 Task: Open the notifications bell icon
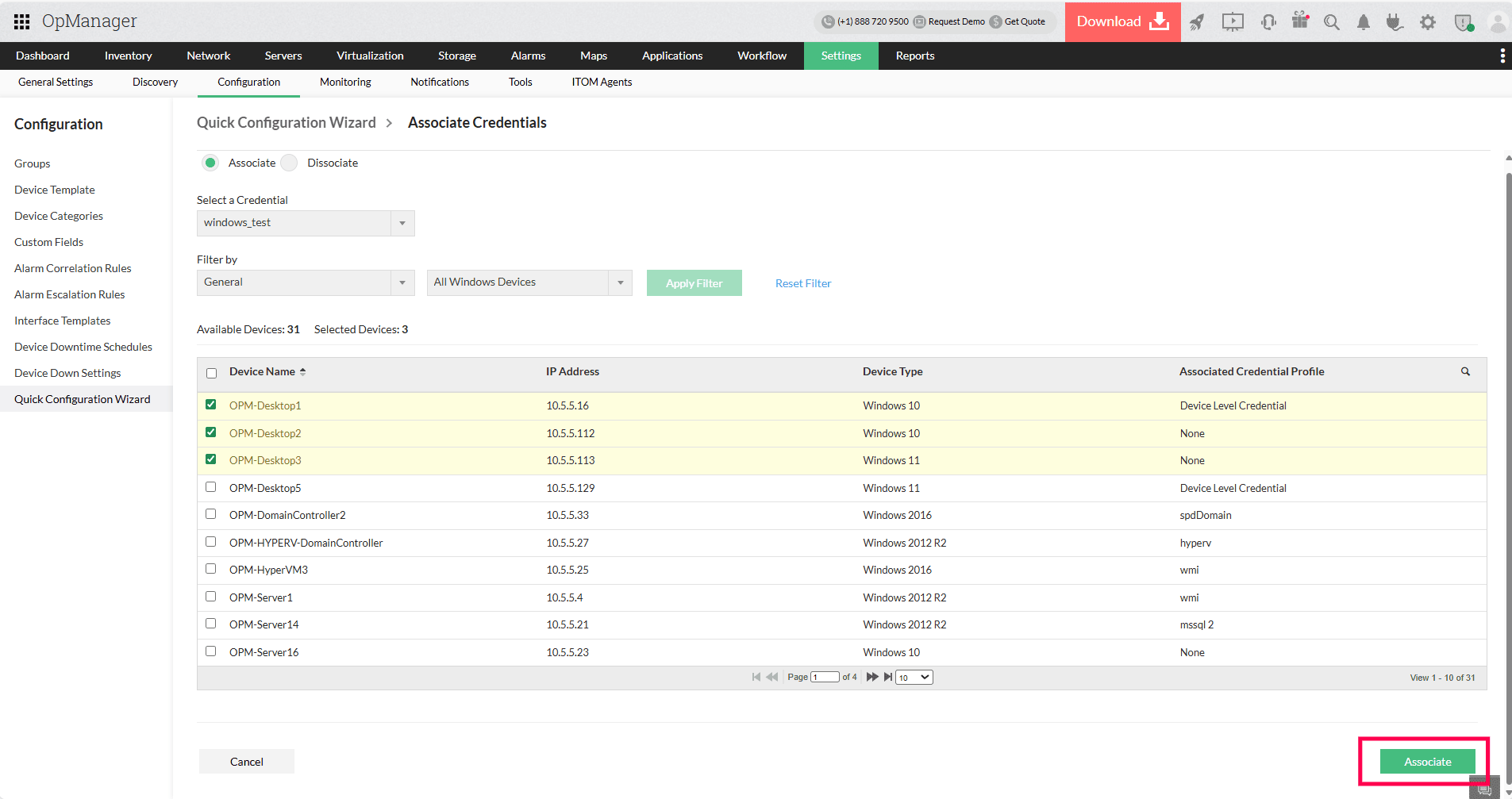1364,22
